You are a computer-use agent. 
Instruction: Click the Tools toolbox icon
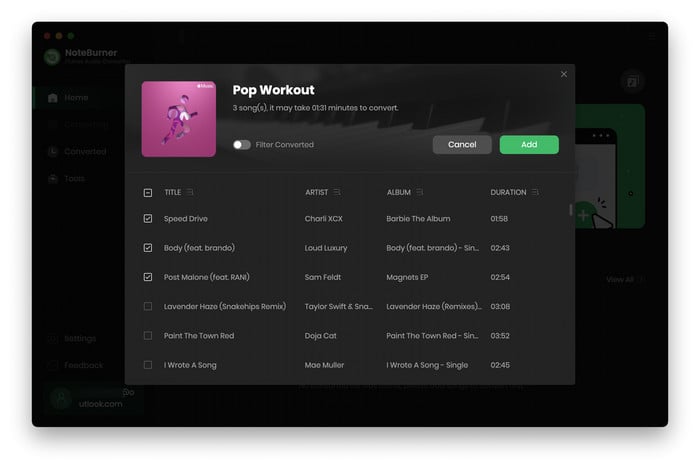[53, 178]
